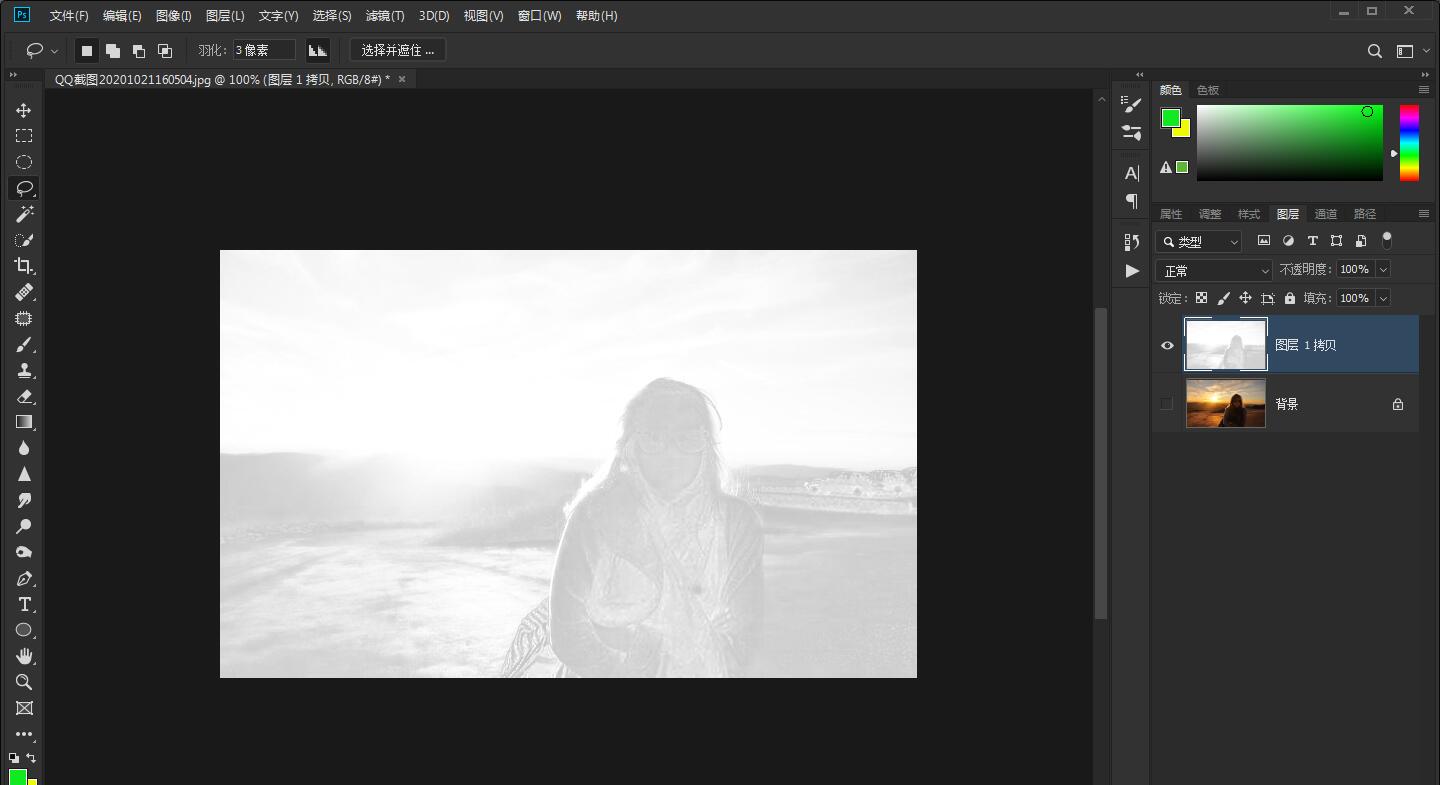The width and height of the screenshot is (1440, 785).
Task: Select the 背景 layer thumbnail
Action: point(1226,404)
